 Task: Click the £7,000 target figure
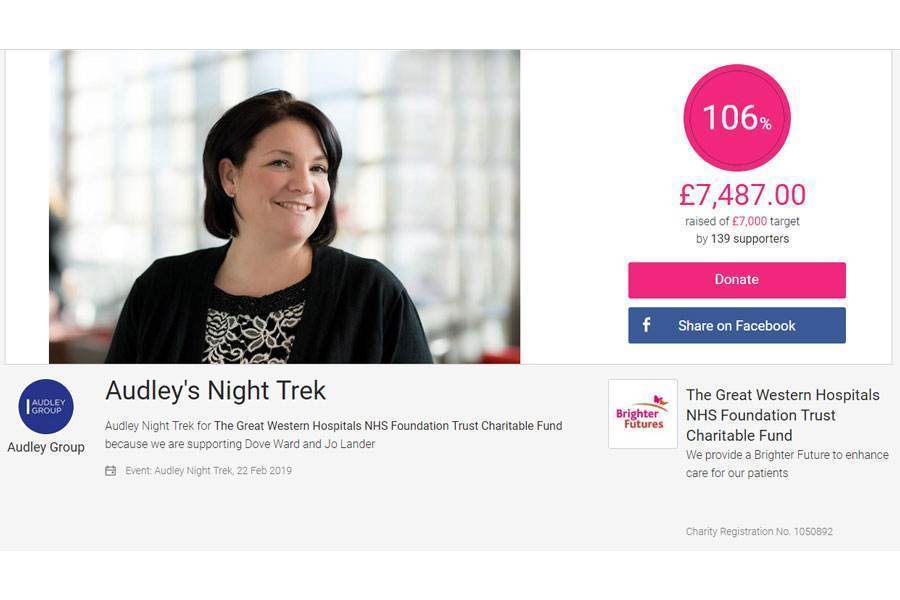click(x=749, y=221)
